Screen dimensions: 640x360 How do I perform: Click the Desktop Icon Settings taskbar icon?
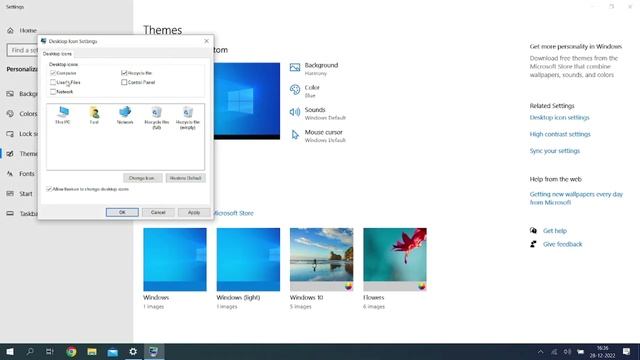[153, 351]
